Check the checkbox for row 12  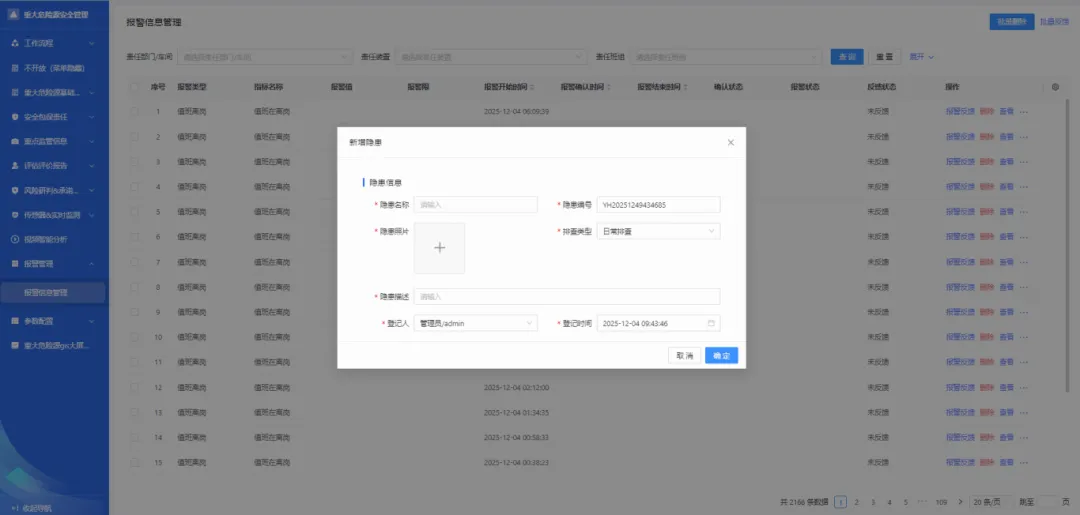pos(135,388)
